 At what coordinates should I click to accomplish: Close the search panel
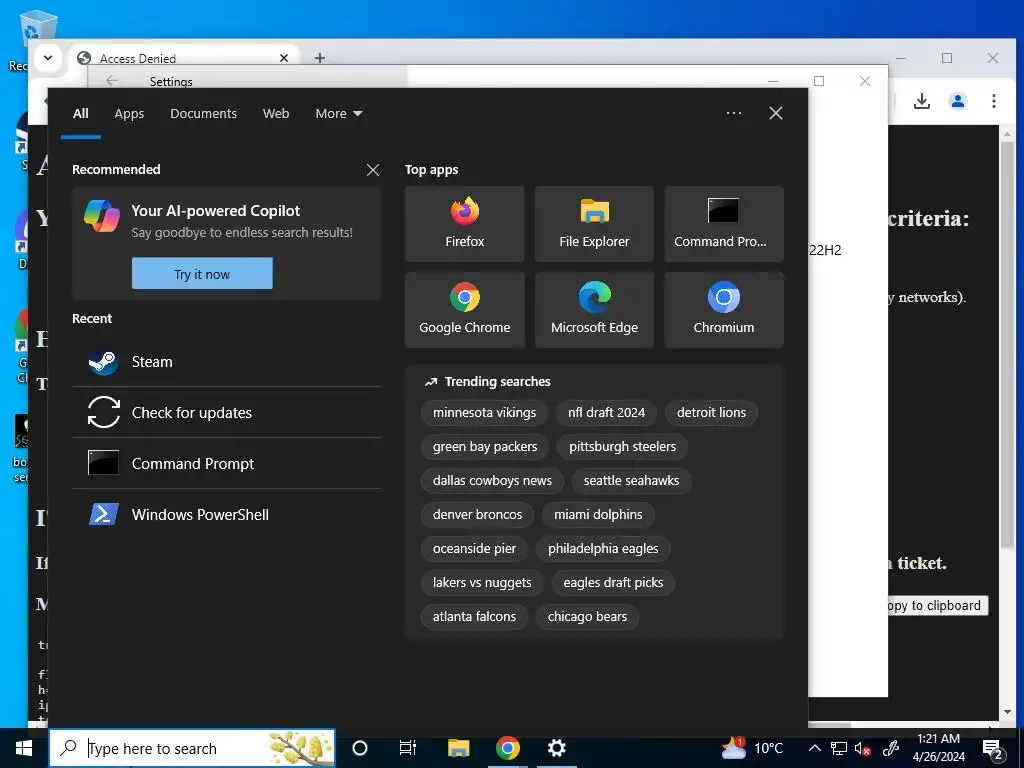tap(776, 113)
